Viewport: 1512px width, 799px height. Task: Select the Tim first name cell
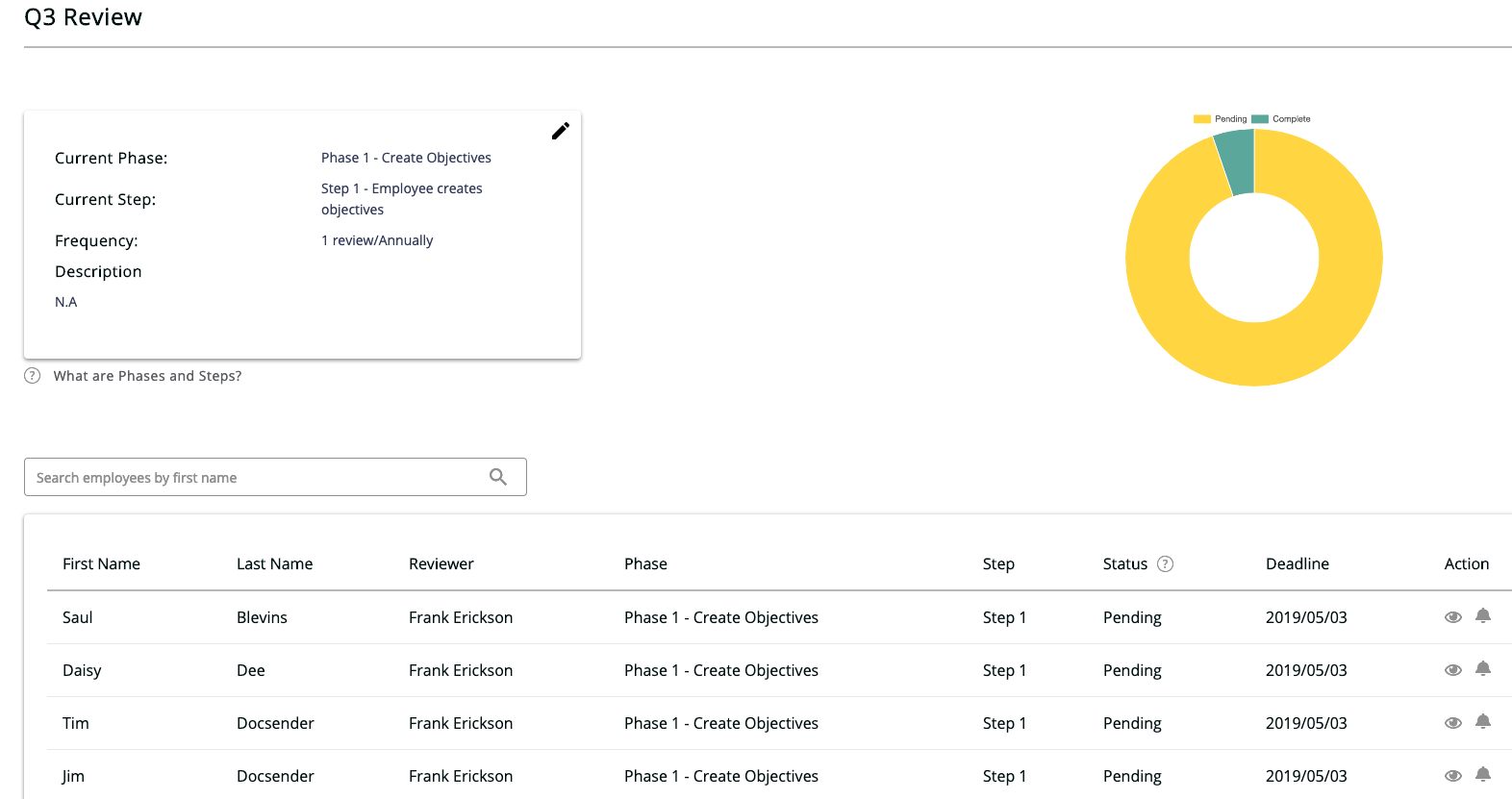(x=76, y=723)
